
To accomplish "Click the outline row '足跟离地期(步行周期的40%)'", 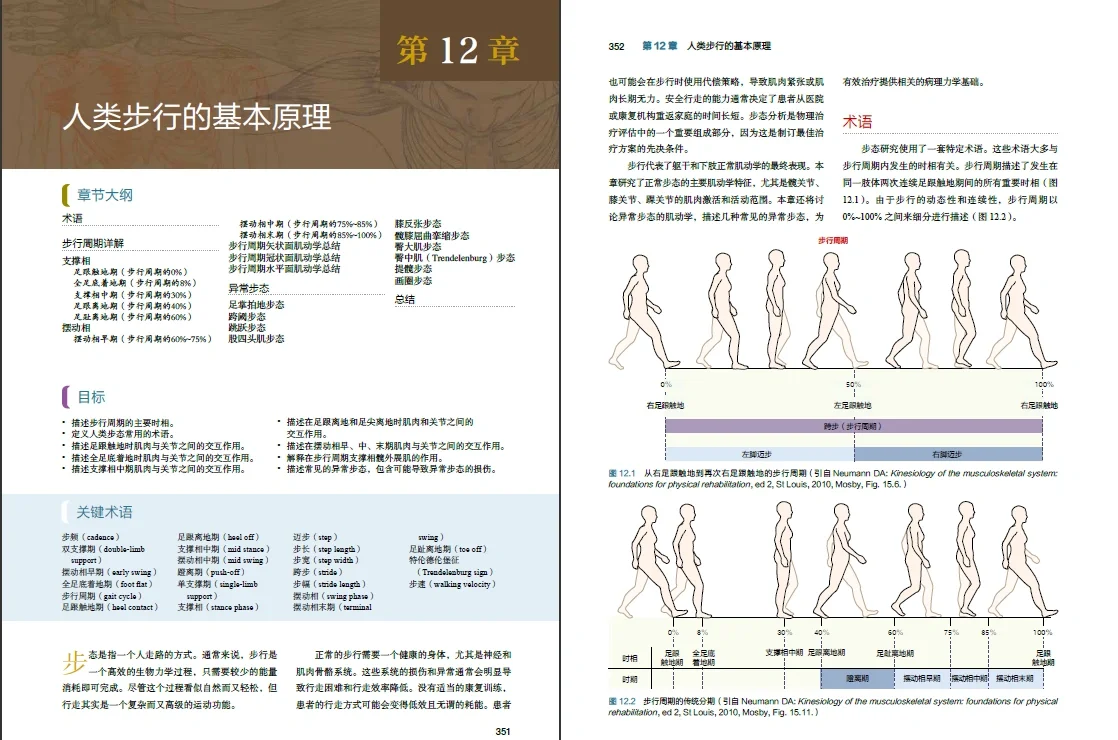I will pos(133,306).
